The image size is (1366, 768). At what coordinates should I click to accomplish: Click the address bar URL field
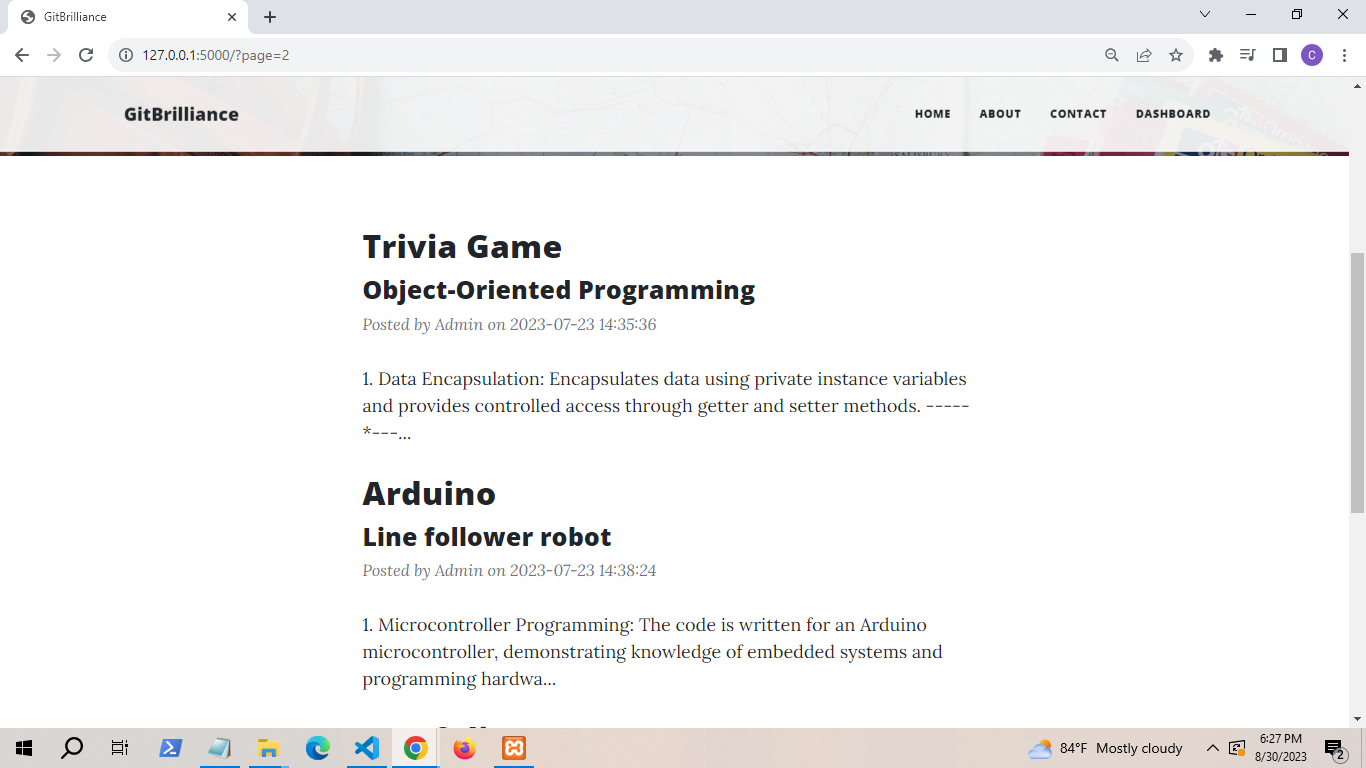600,55
